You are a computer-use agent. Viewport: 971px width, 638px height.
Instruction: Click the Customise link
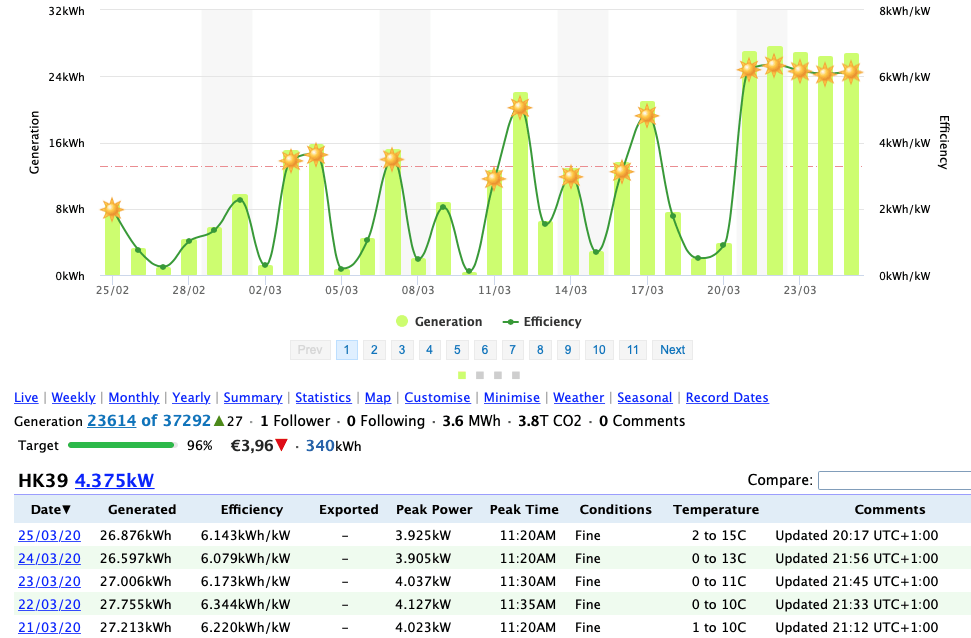pyautogui.click(x=437, y=398)
